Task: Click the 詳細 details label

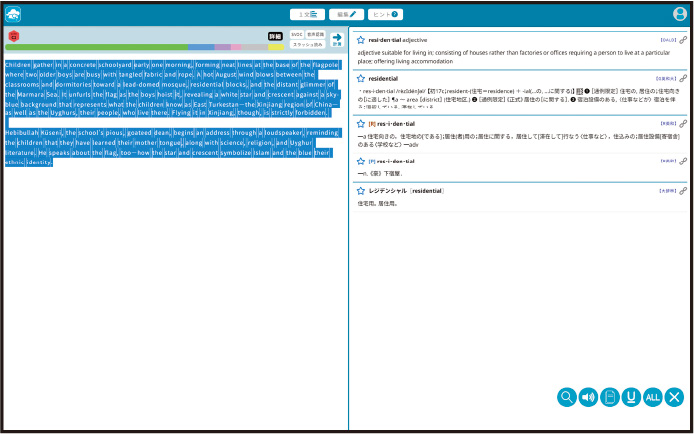Action: 275,35
